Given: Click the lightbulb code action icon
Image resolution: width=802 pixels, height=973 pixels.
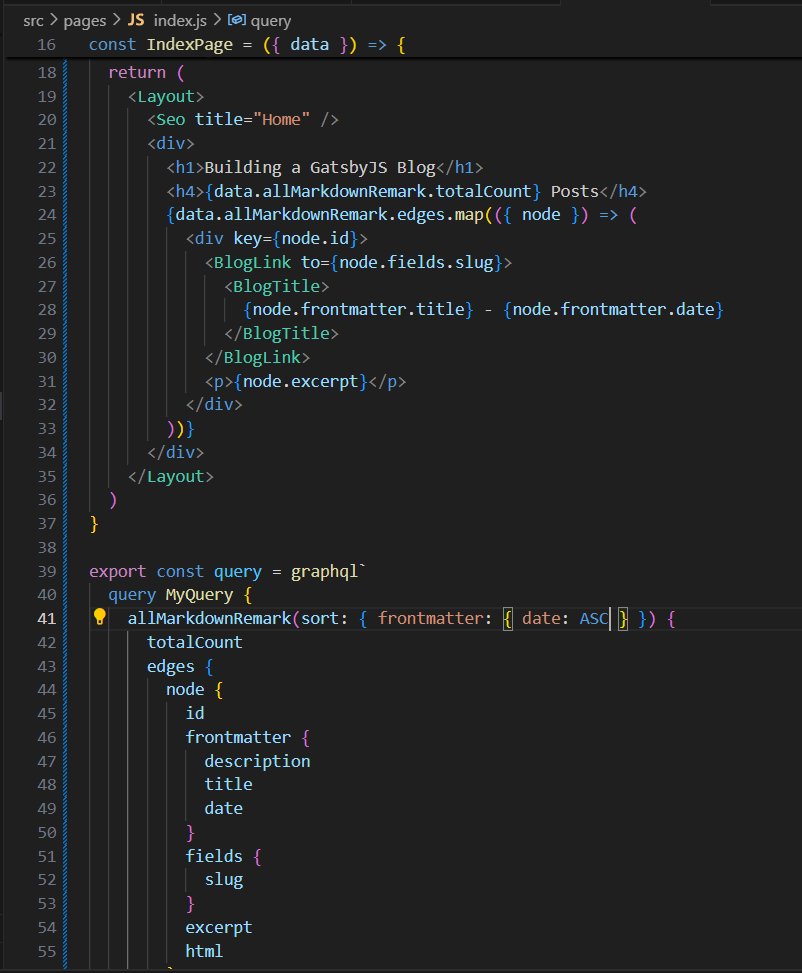Looking at the screenshot, I should click(x=99, y=617).
